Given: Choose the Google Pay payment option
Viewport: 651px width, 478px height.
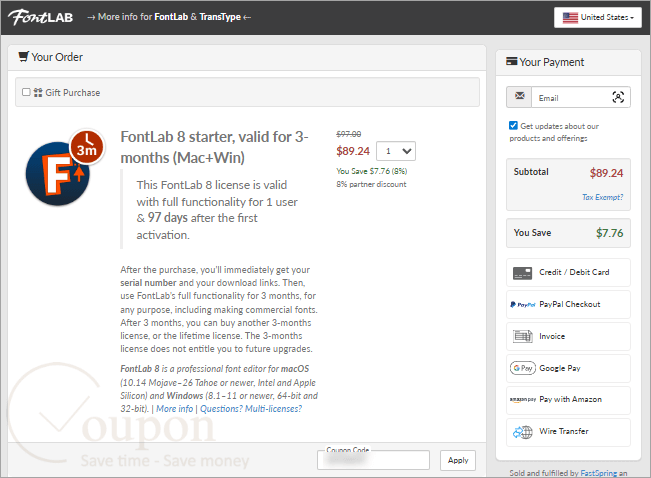Looking at the screenshot, I should [x=568, y=368].
